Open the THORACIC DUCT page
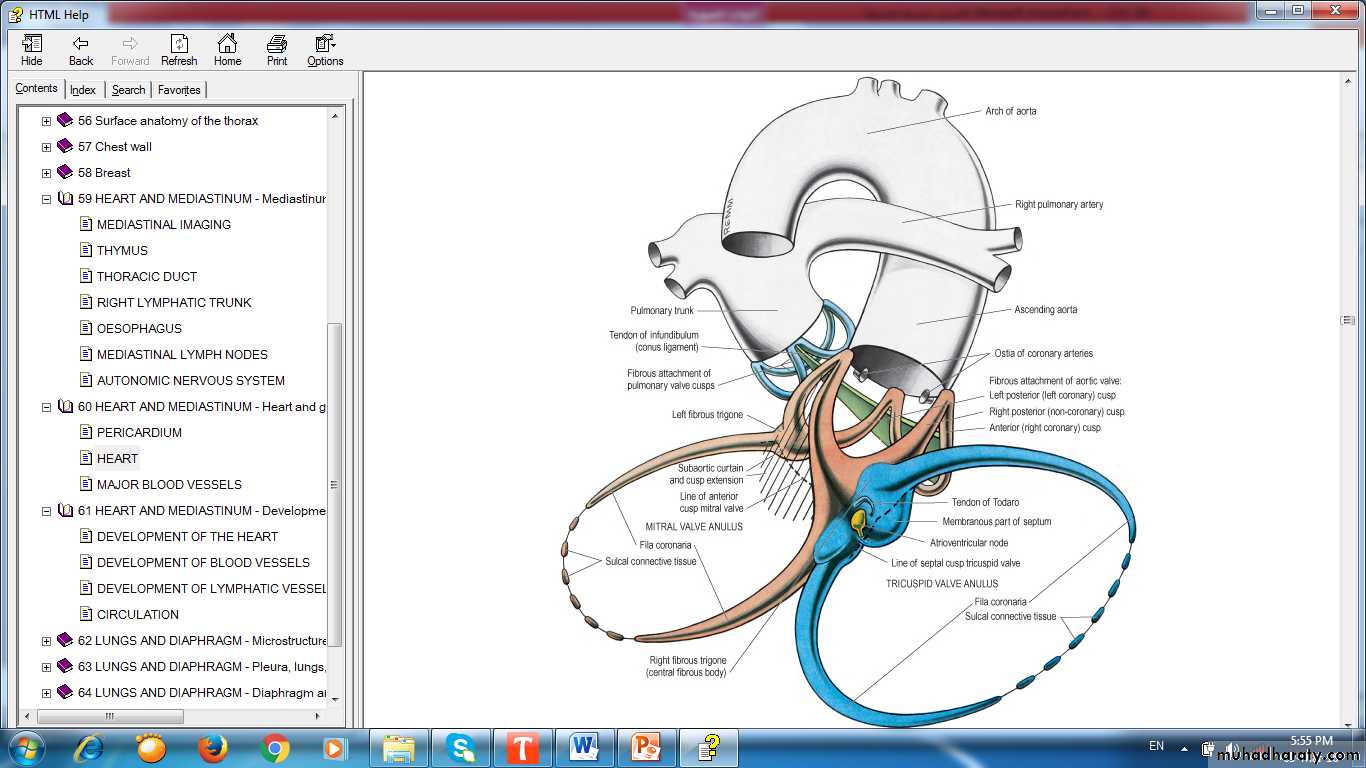The width and height of the screenshot is (1366, 768). coord(147,277)
